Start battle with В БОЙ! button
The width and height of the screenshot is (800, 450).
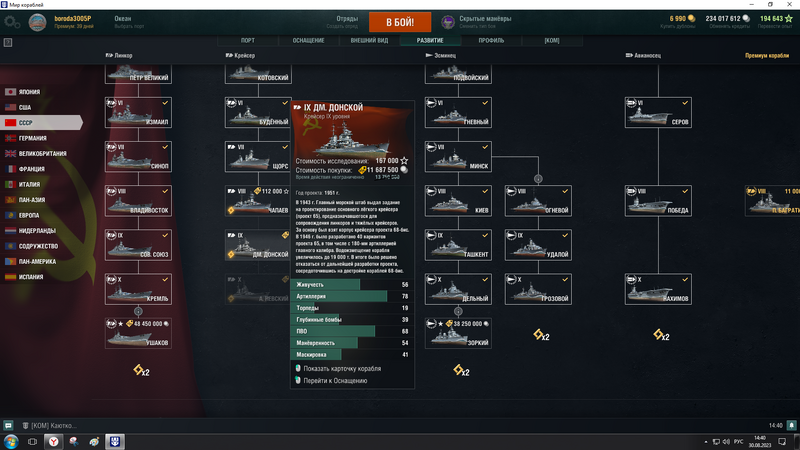coord(400,22)
